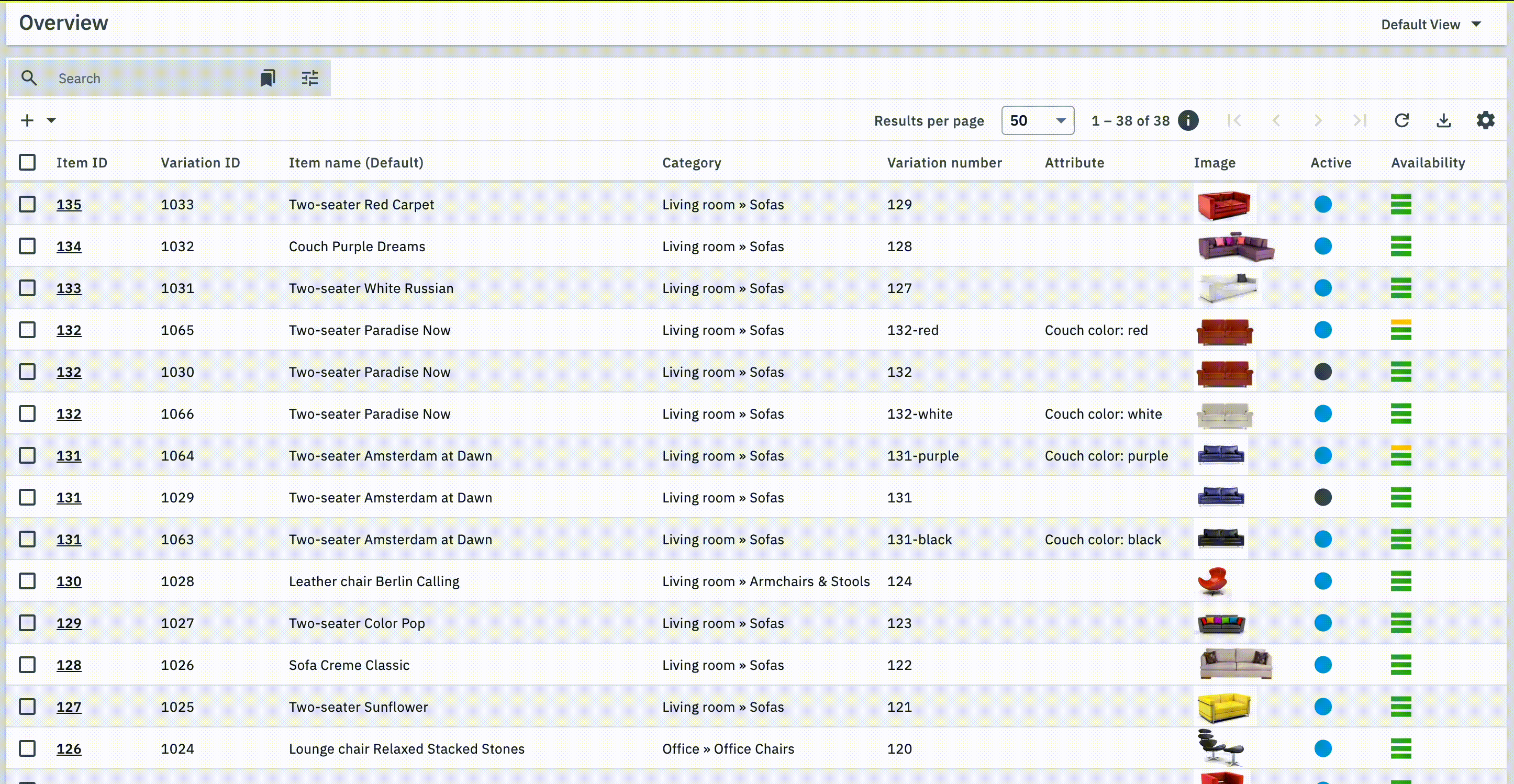
Task: Click the results info icon
Action: [x=1188, y=120]
